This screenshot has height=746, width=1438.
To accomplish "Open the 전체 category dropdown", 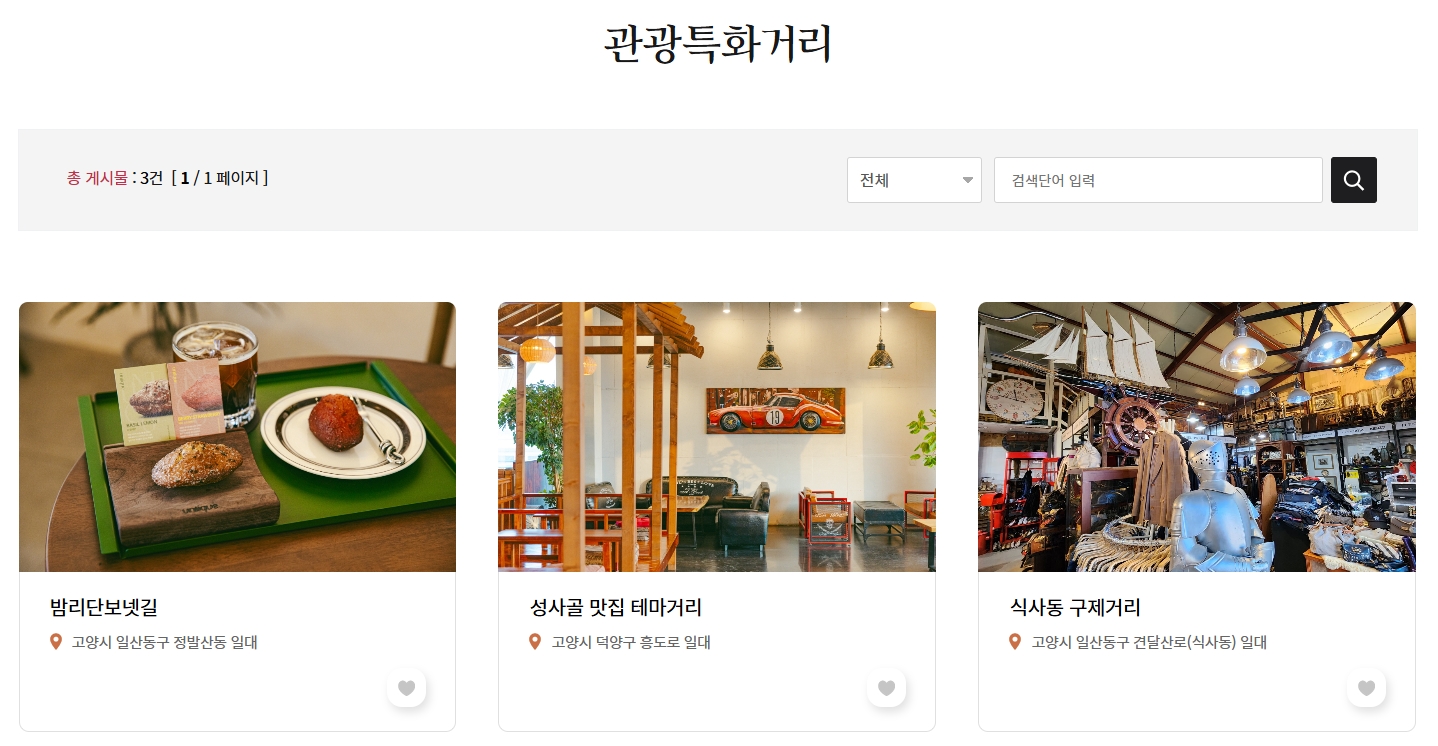I will [914, 180].
